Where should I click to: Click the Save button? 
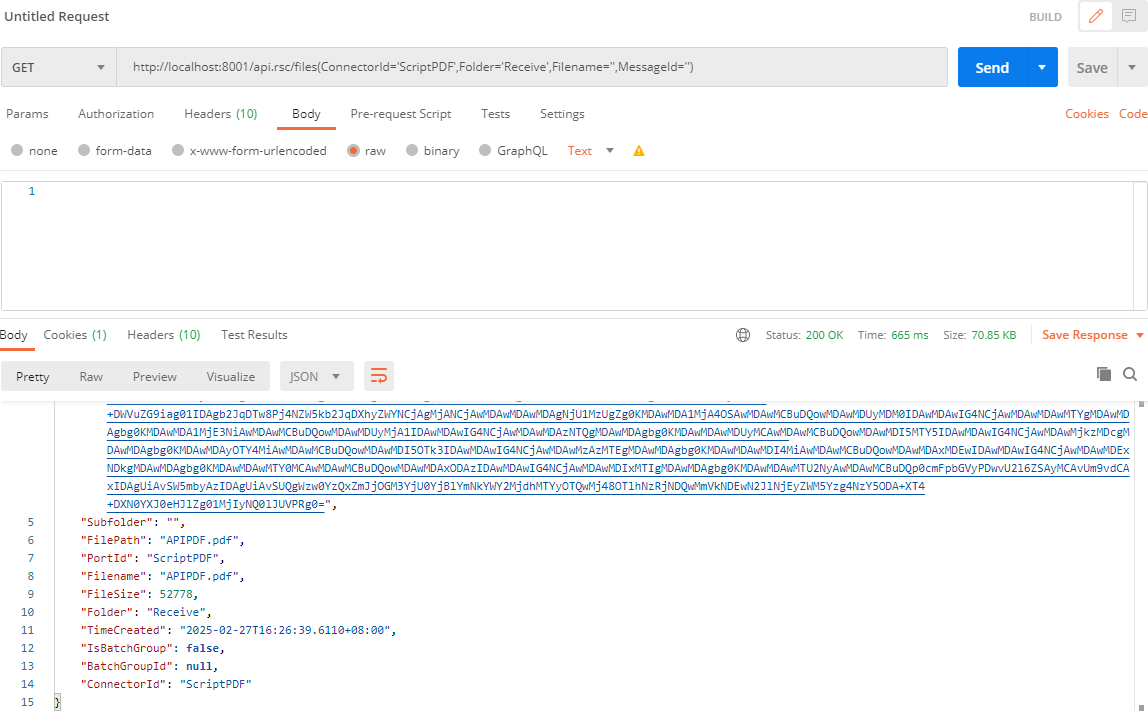1092,67
